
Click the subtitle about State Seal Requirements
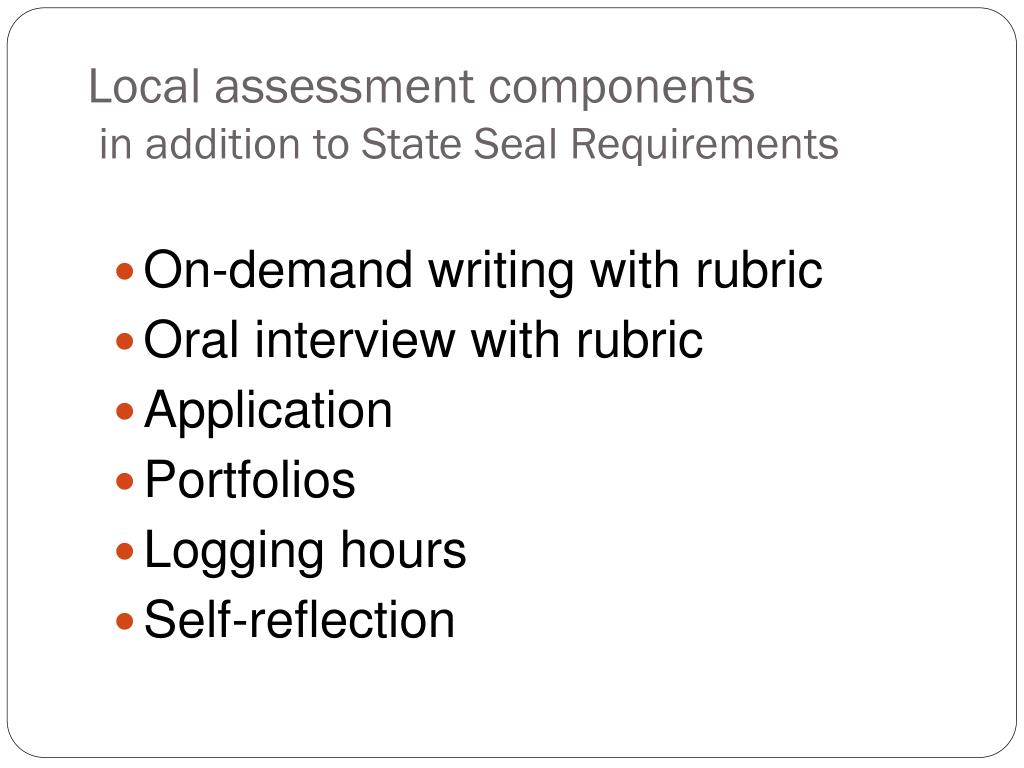[x=469, y=144]
